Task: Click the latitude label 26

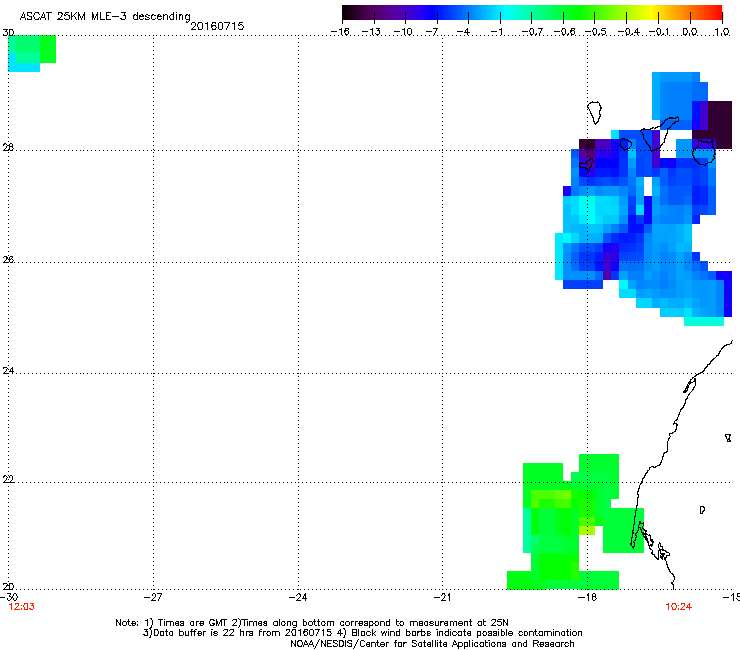Action: 8,259
